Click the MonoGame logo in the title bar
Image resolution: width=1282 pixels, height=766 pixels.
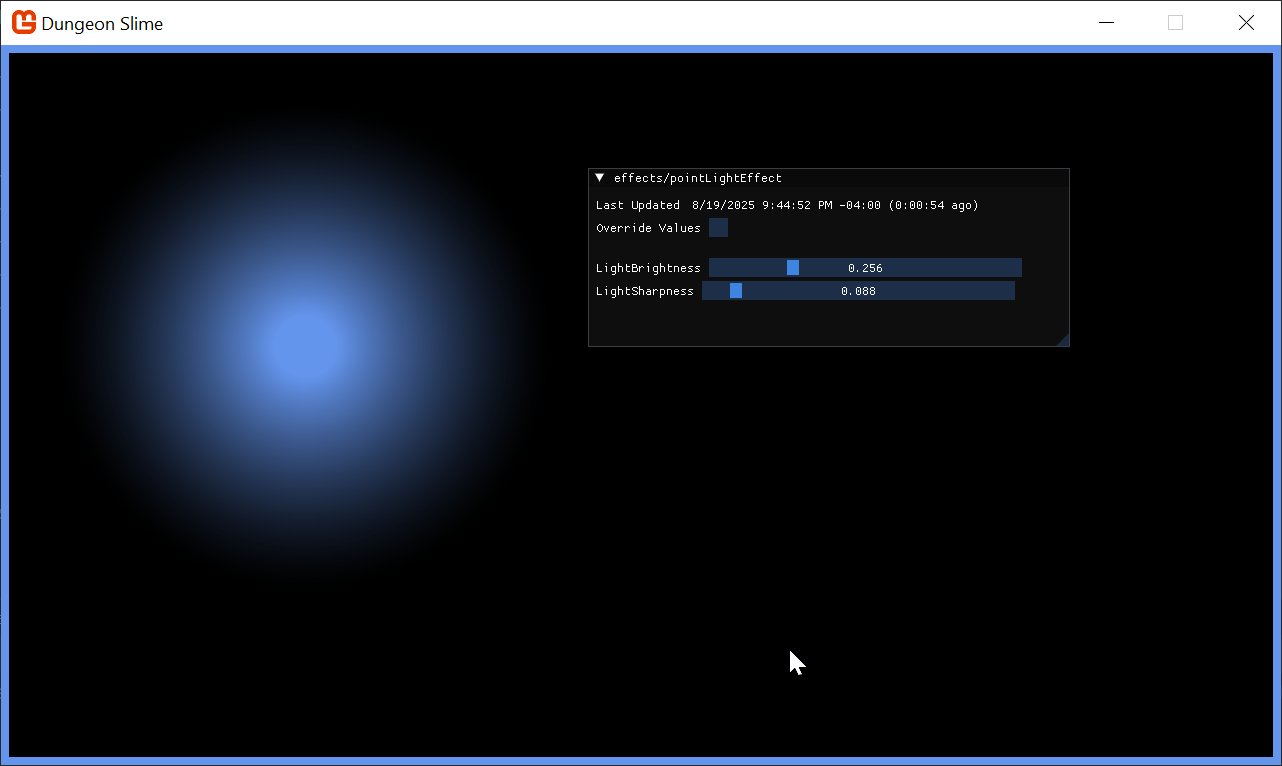24,22
